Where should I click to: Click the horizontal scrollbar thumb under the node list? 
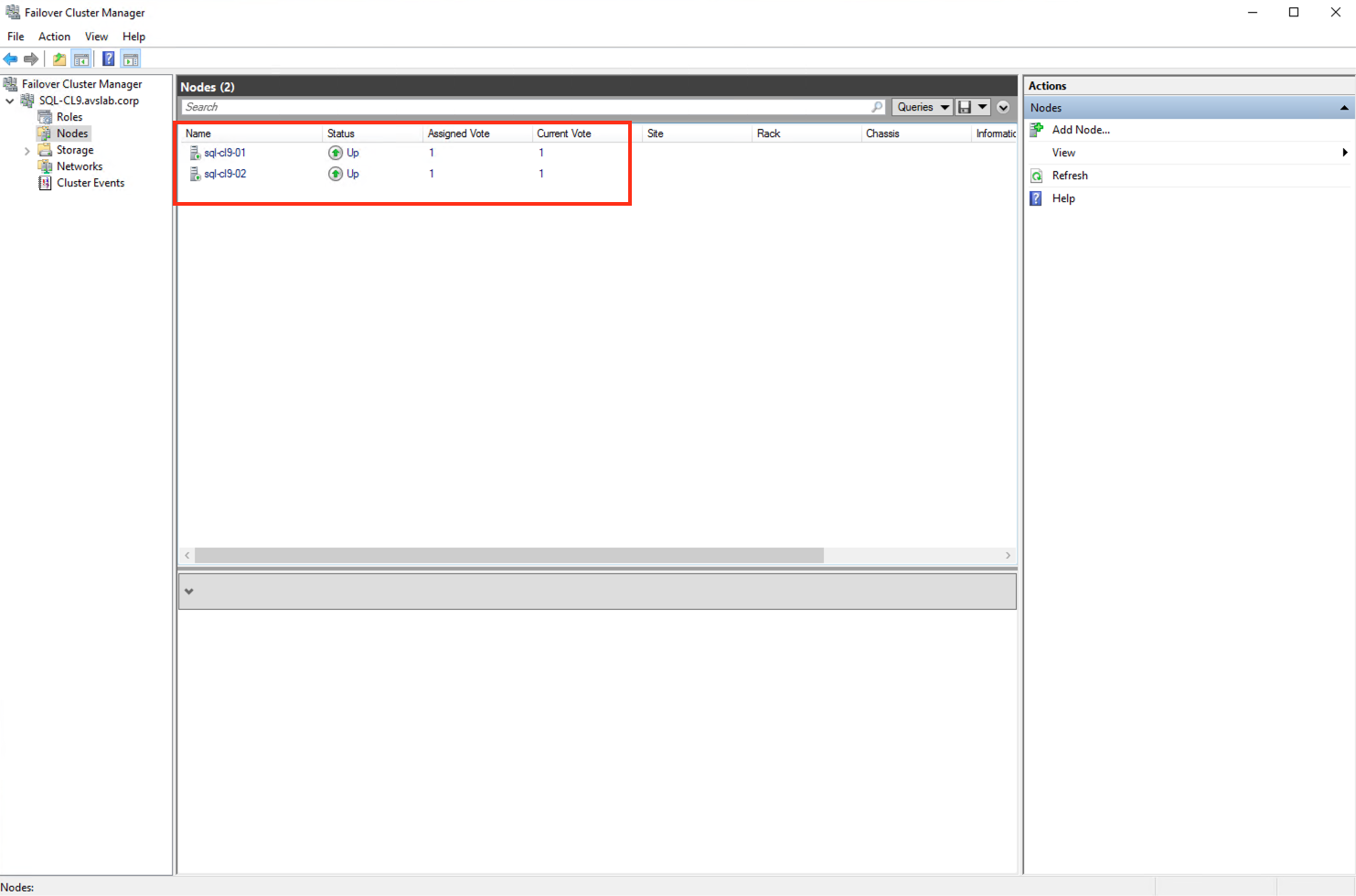[x=509, y=556]
